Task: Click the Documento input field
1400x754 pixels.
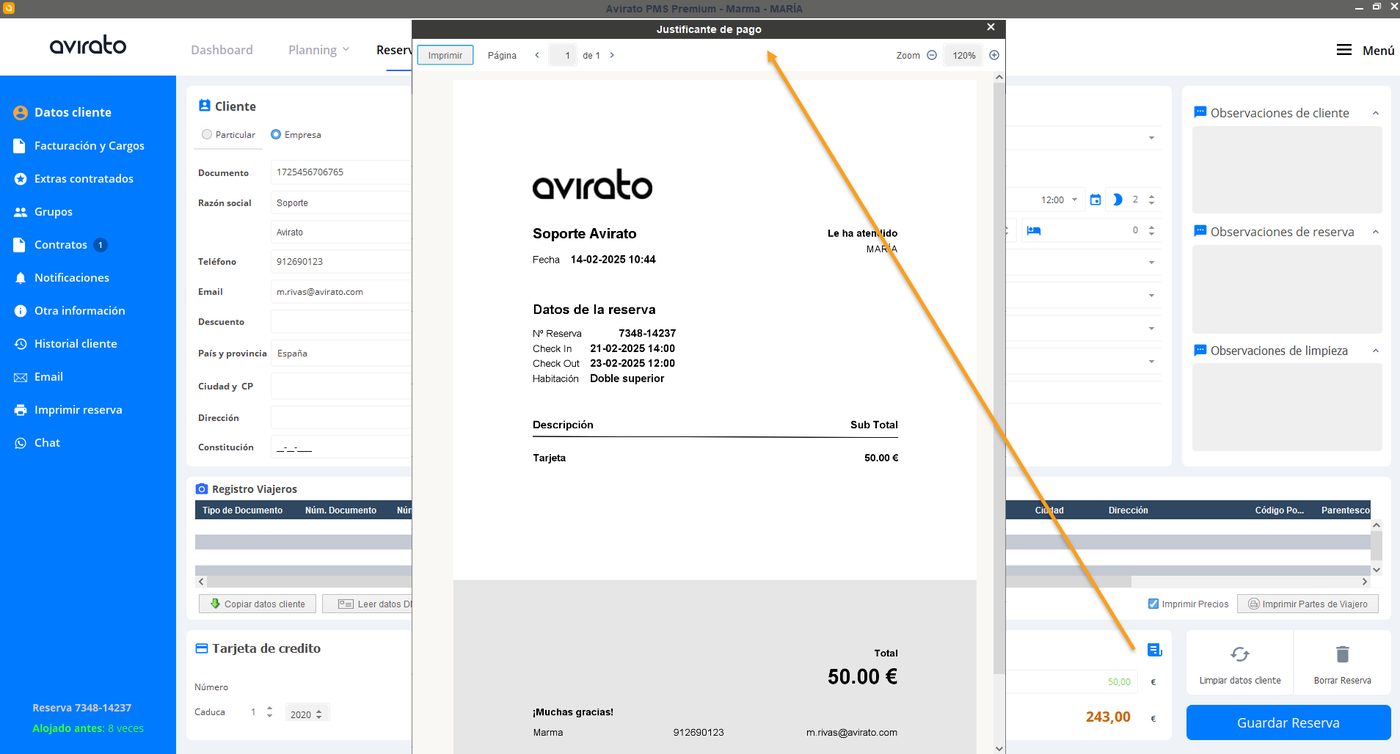Action: click(x=341, y=172)
